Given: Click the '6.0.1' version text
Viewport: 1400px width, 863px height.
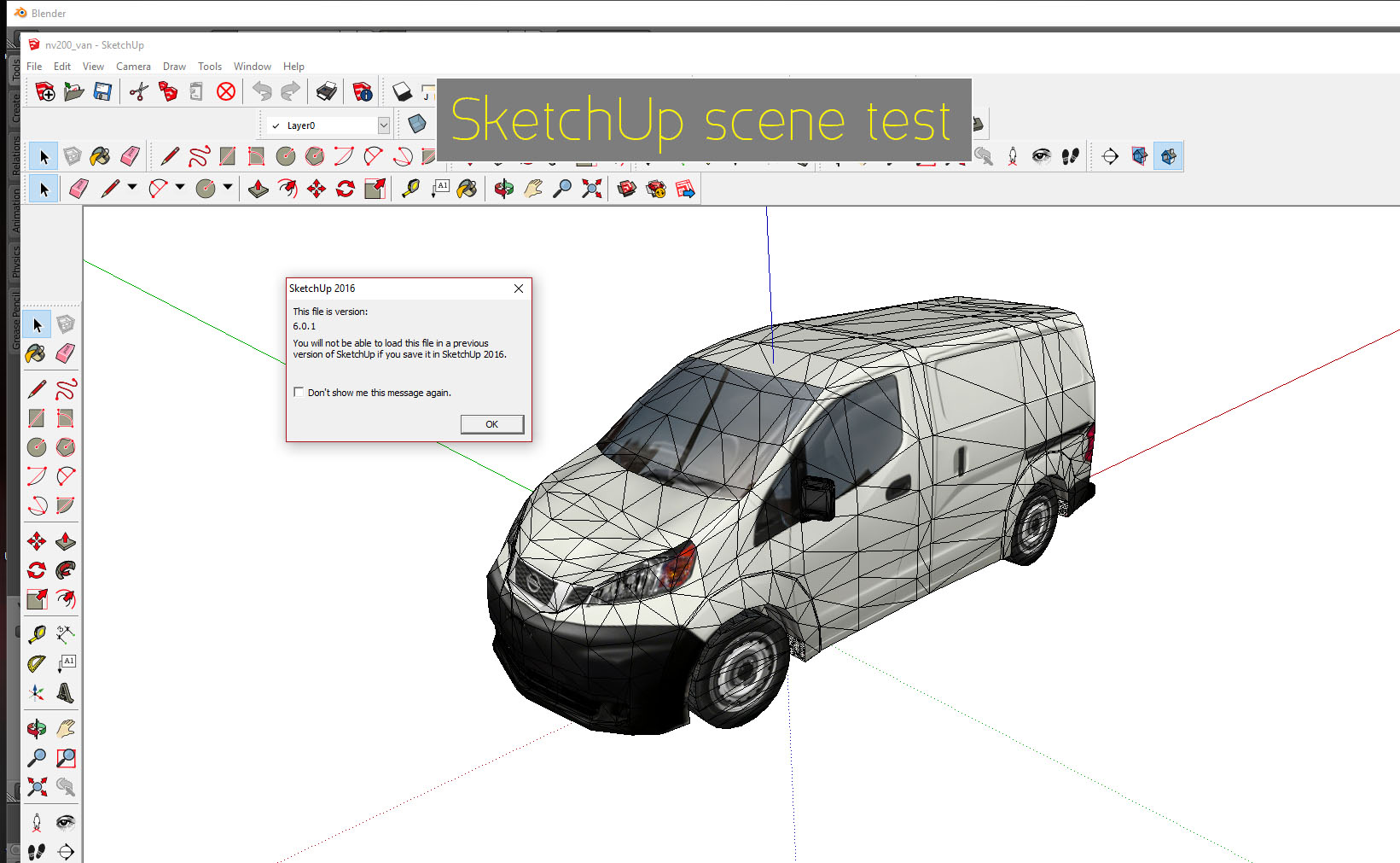Looking at the screenshot, I should pos(305,326).
